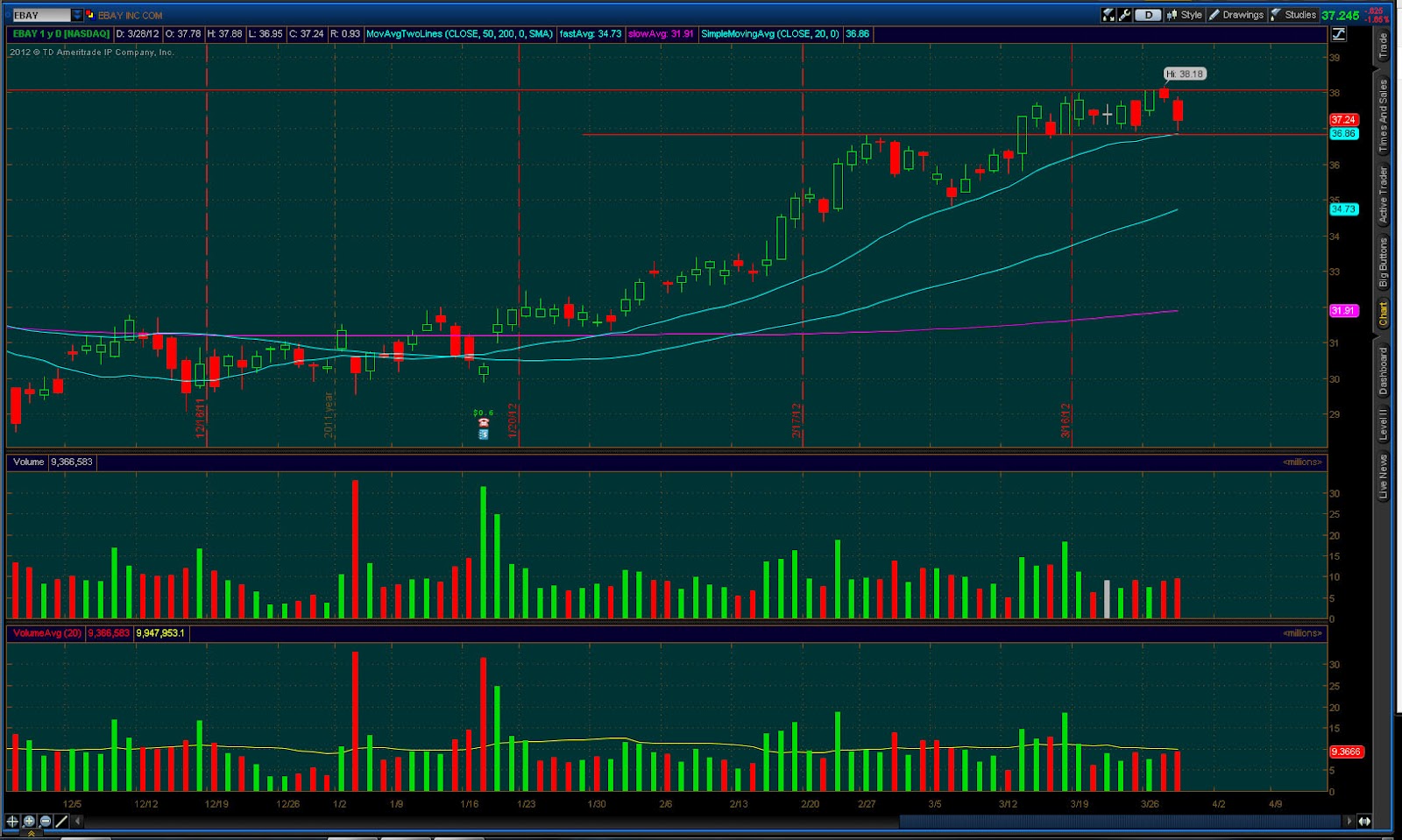Open the Style menu
Image resolution: width=1402 pixels, height=840 pixels.
tap(1184, 15)
